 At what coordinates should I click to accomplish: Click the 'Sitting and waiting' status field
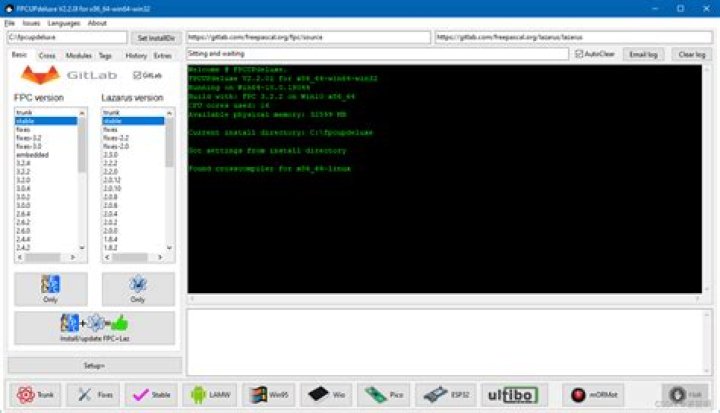point(377,54)
